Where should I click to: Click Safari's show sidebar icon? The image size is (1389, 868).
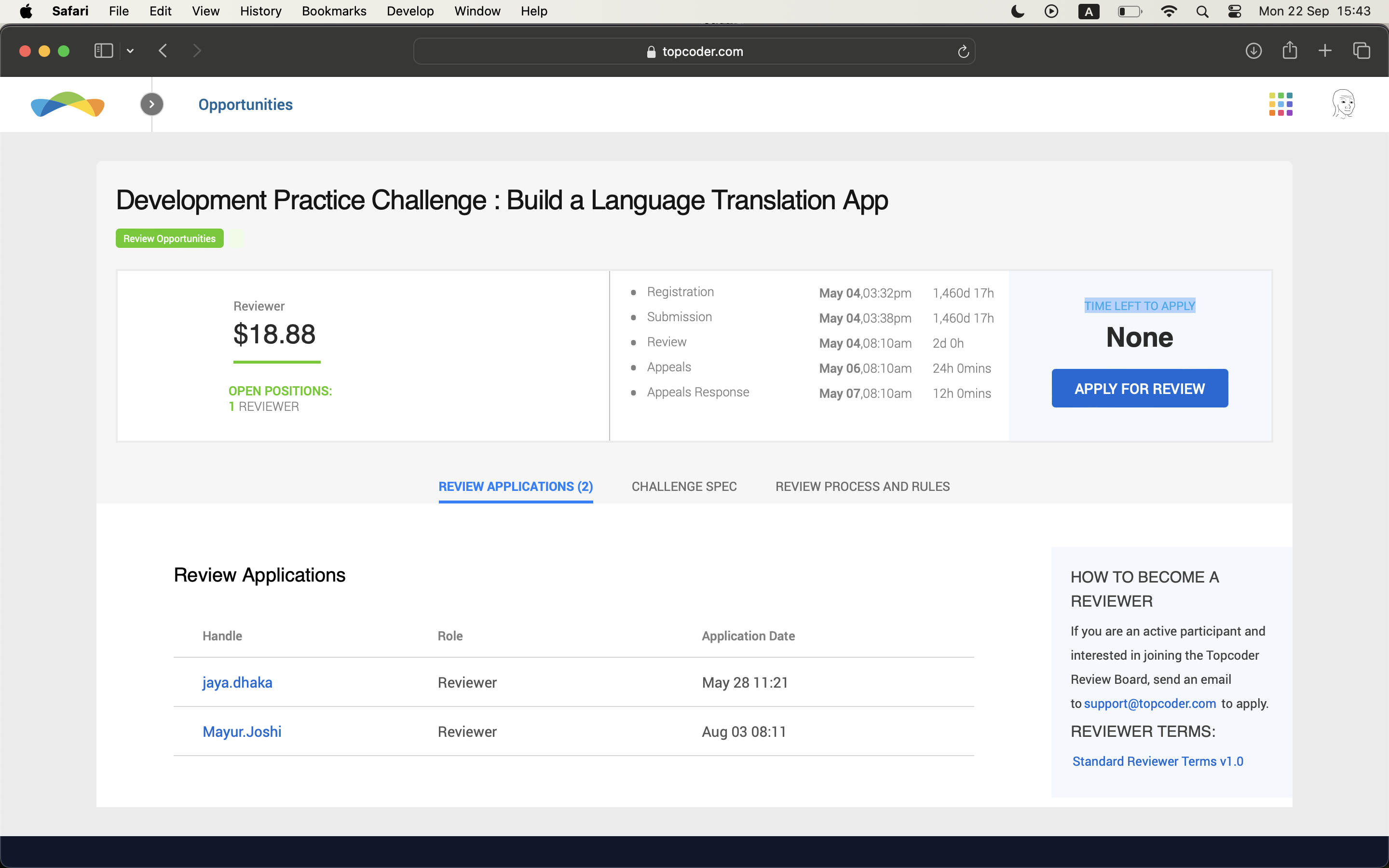pyautogui.click(x=103, y=51)
